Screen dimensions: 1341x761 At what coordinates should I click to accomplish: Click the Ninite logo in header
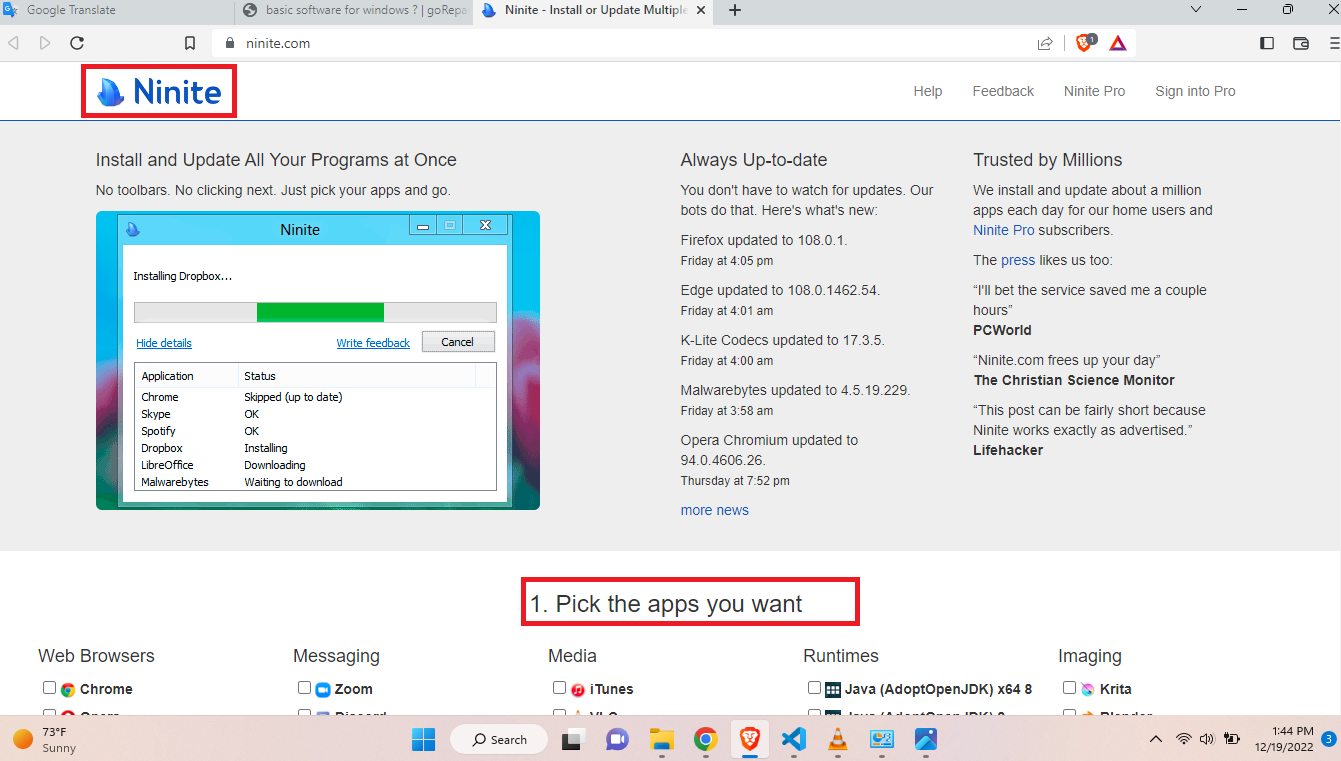[159, 92]
